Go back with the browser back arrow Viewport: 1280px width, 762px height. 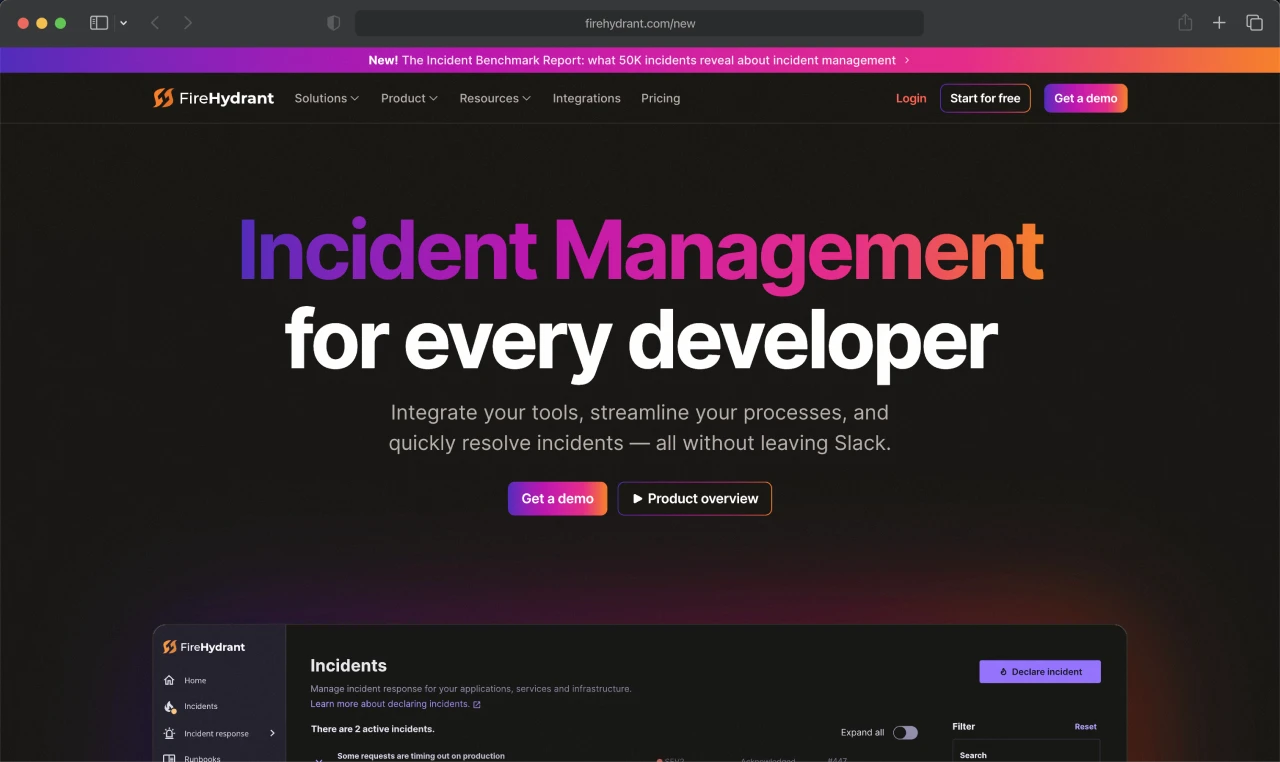point(155,23)
